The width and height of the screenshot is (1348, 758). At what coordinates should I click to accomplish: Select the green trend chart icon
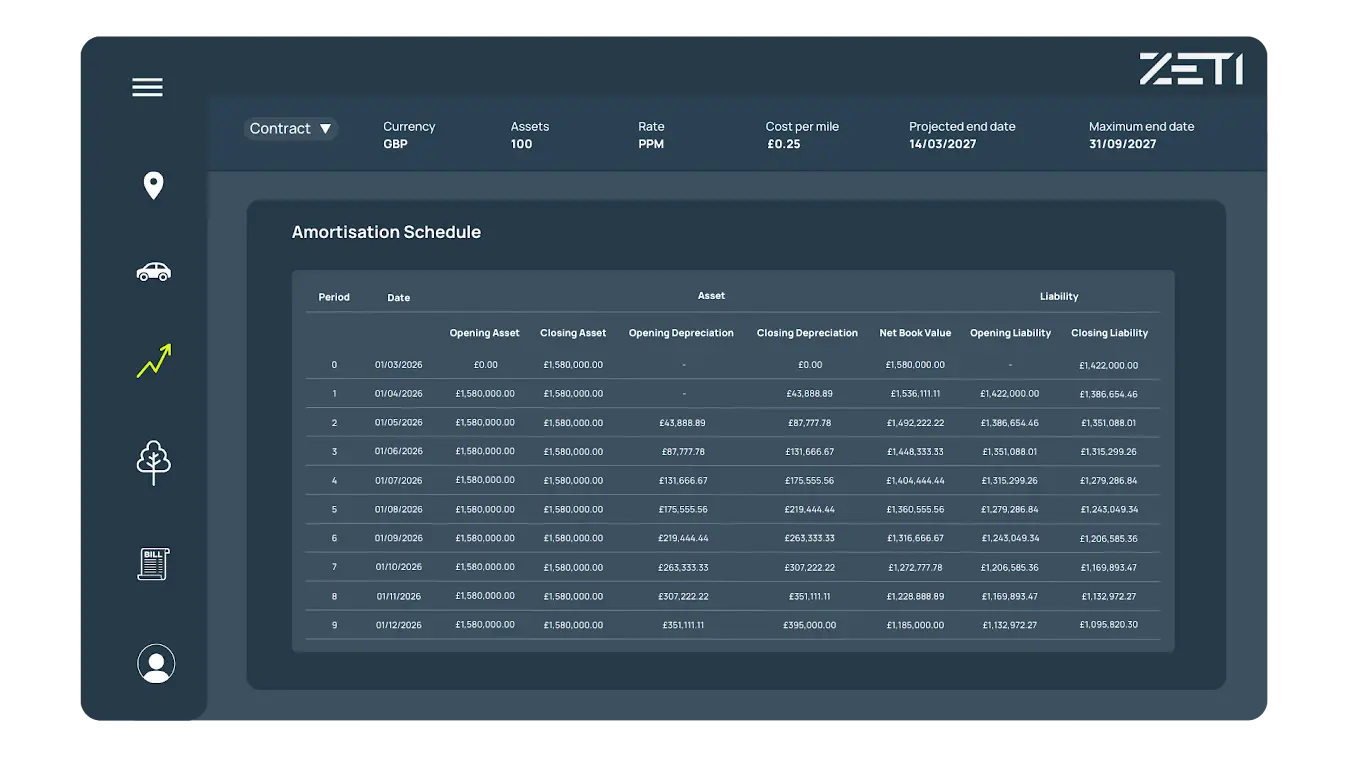coord(153,361)
